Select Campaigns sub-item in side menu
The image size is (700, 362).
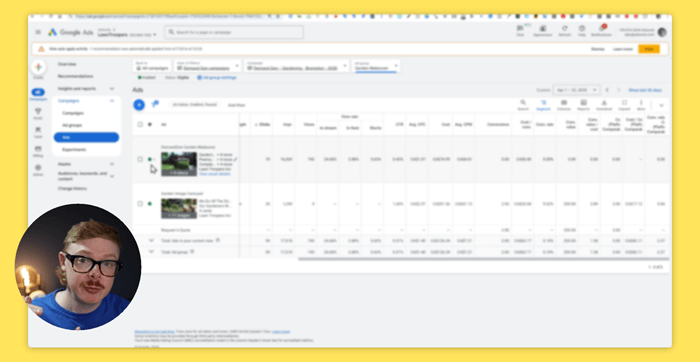[73, 113]
